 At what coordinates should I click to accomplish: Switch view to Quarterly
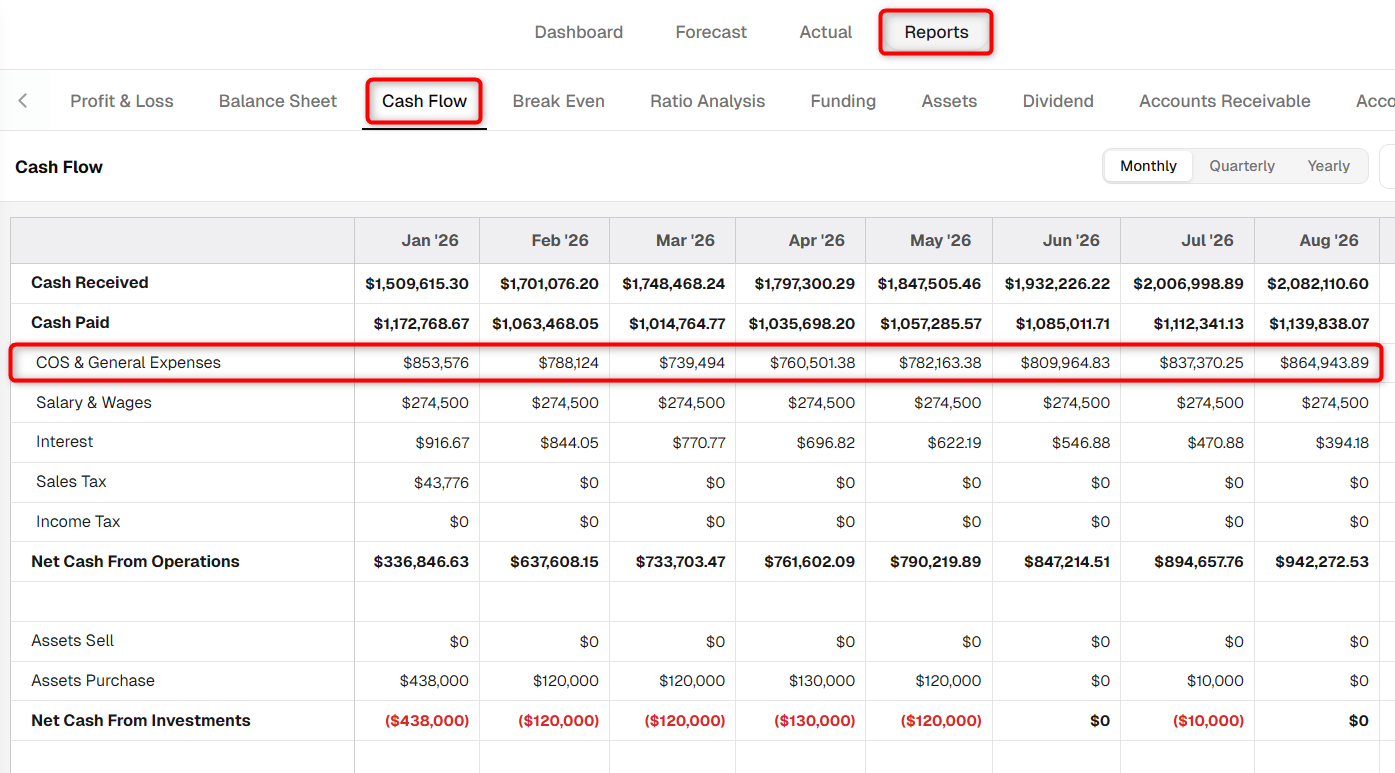pyautogui.click(x=1241, y=166)
